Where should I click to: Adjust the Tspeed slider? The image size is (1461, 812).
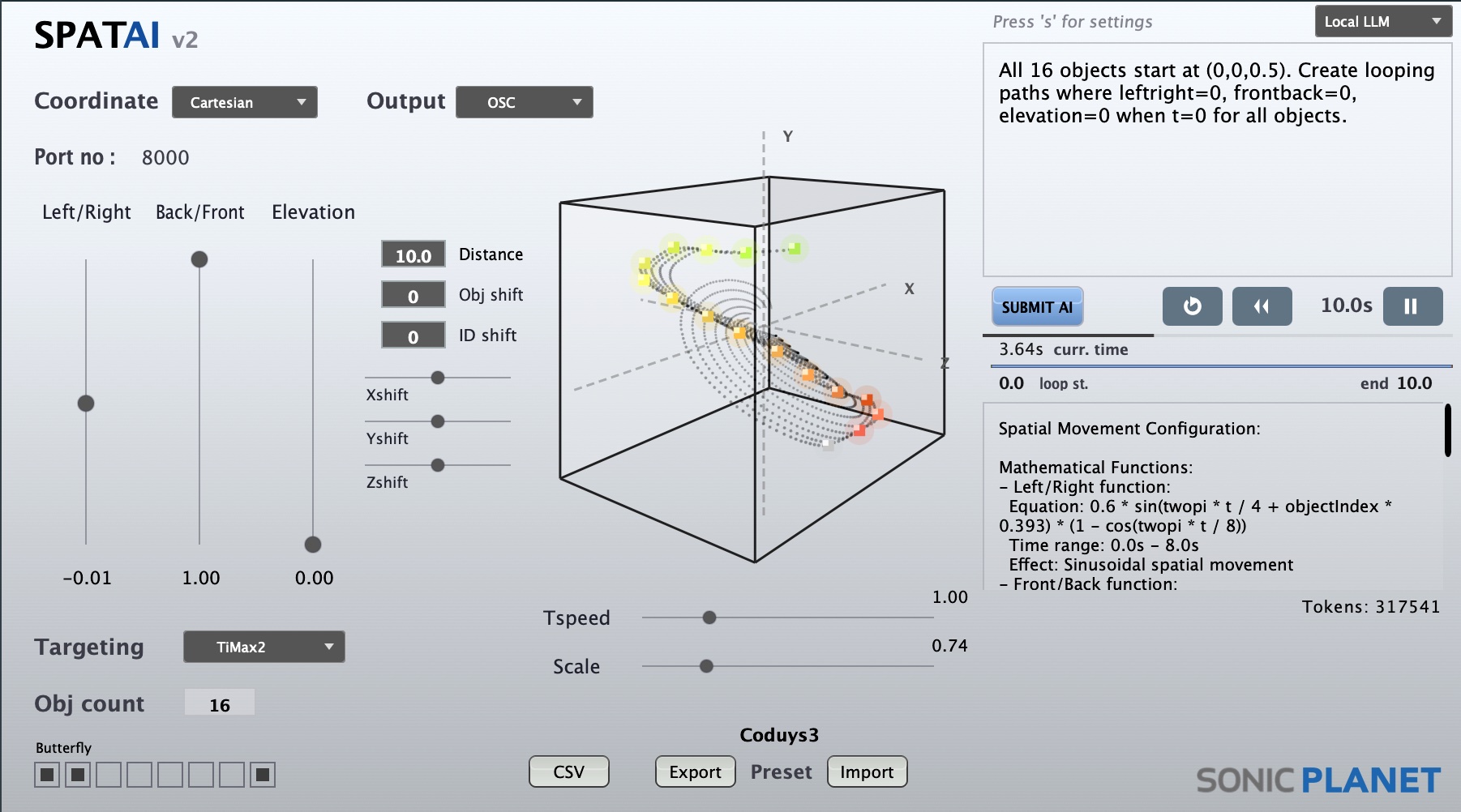709,618
